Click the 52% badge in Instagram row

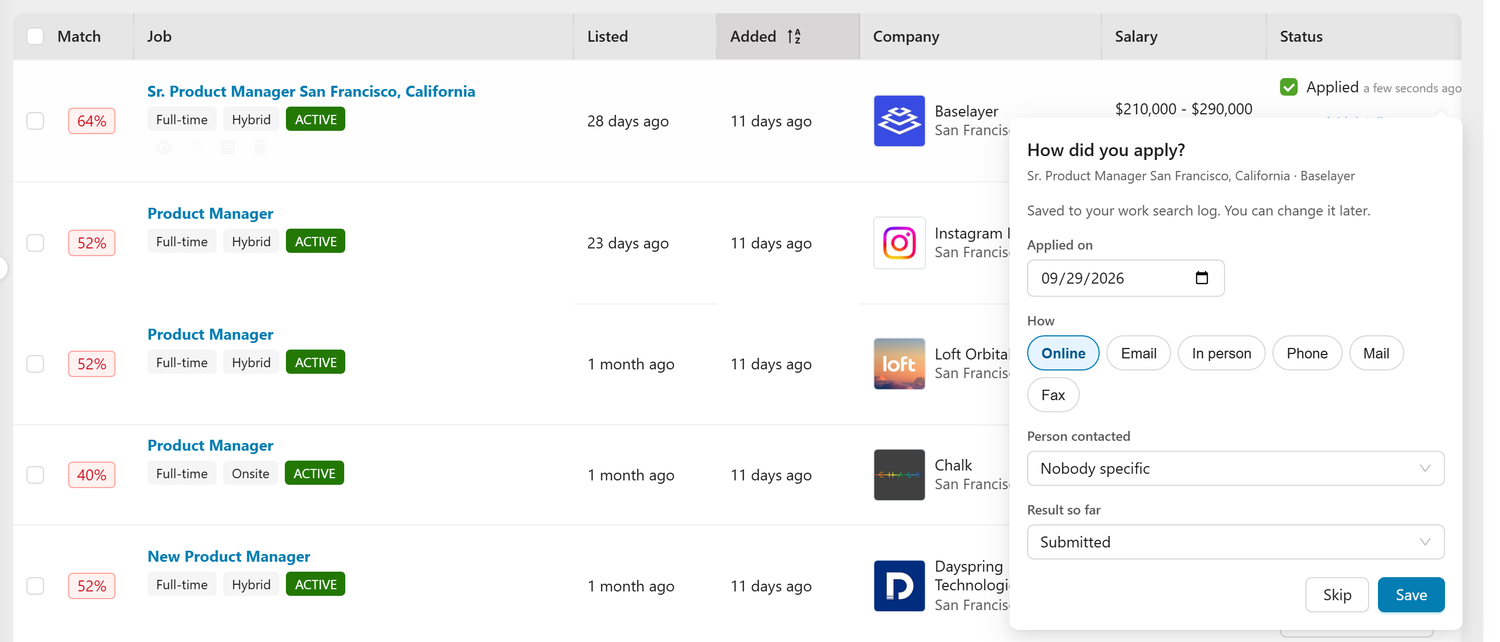(x=92, y=243)
